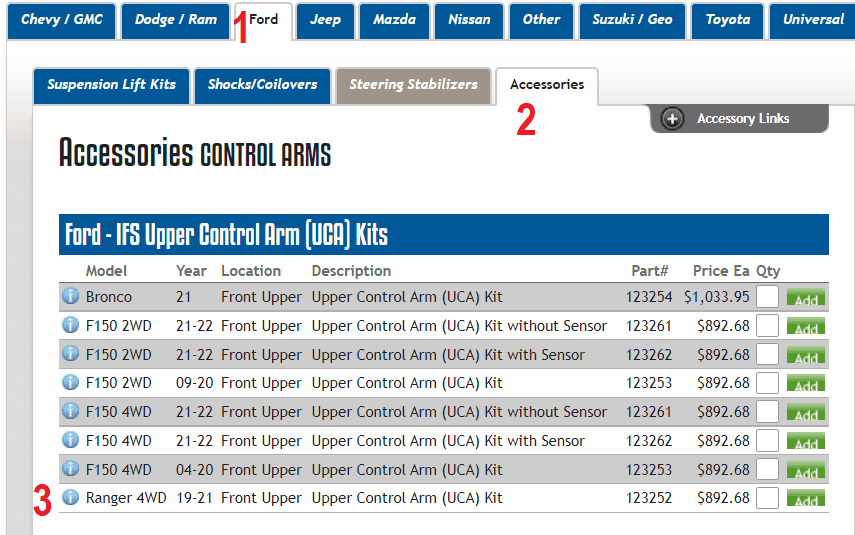Expand Accessory Links plus icon
The height and width of the screenshot is (535, 855).
tap(672, 118)
